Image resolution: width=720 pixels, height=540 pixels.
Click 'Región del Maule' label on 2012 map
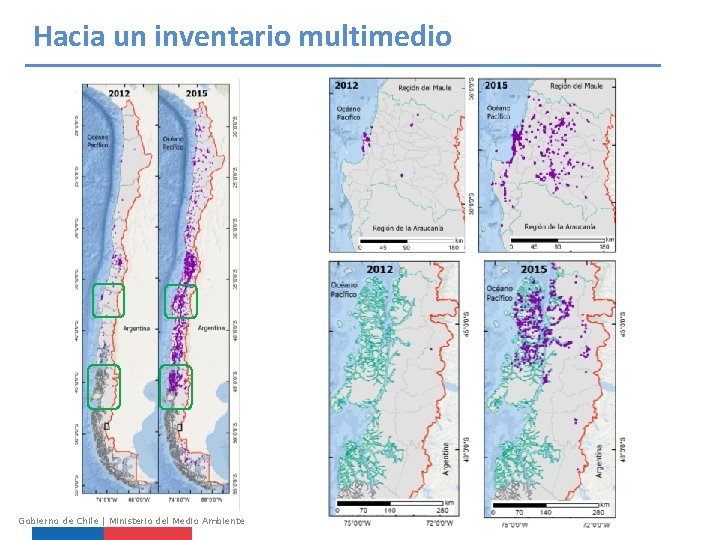[425, 88]
